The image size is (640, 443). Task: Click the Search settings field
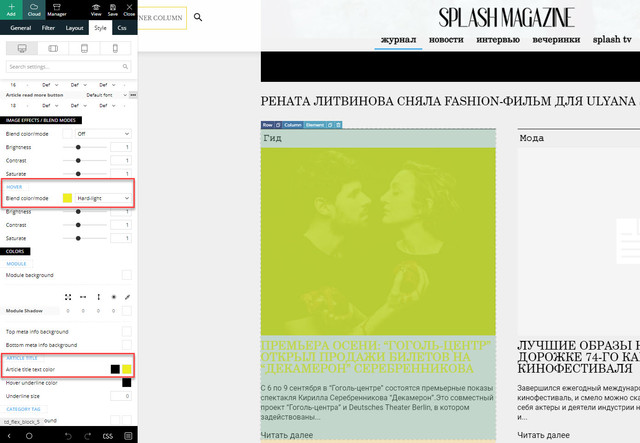tap(68, 67)
